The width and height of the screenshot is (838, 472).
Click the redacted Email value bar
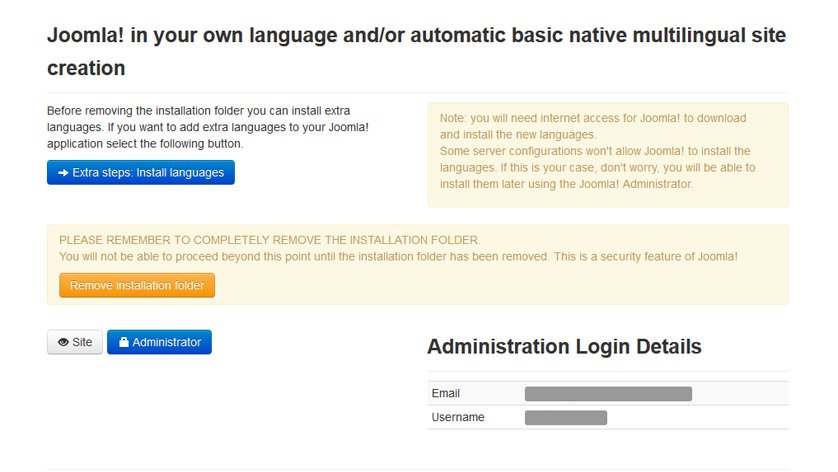click(x=608, y=394)
